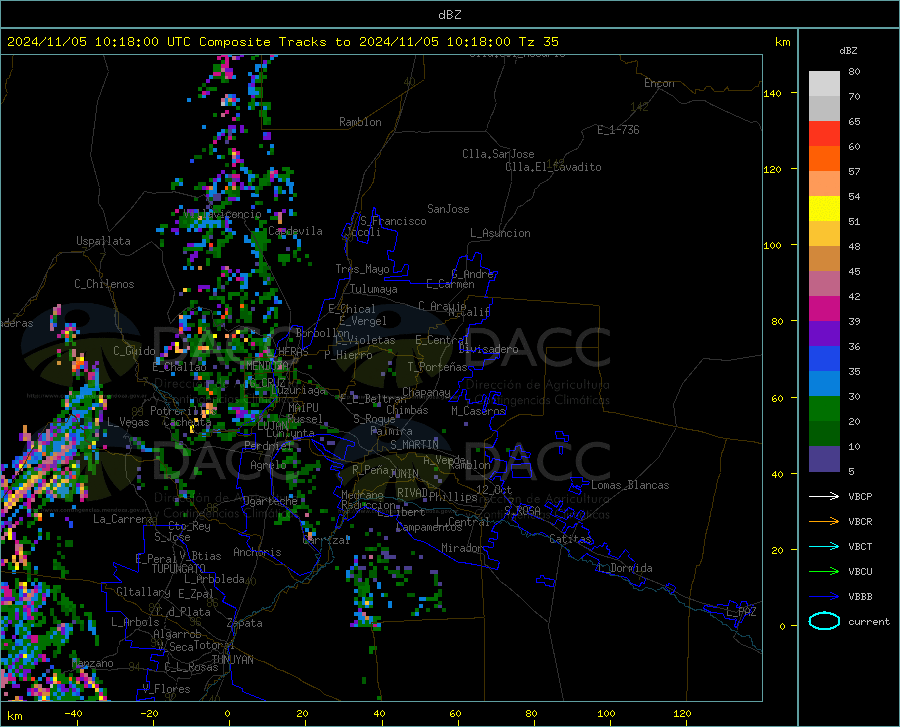Click the 'Clla.El_Cavadito' map label
The height and width of the screenshot is (727, 900).
(x=553, y=167)
